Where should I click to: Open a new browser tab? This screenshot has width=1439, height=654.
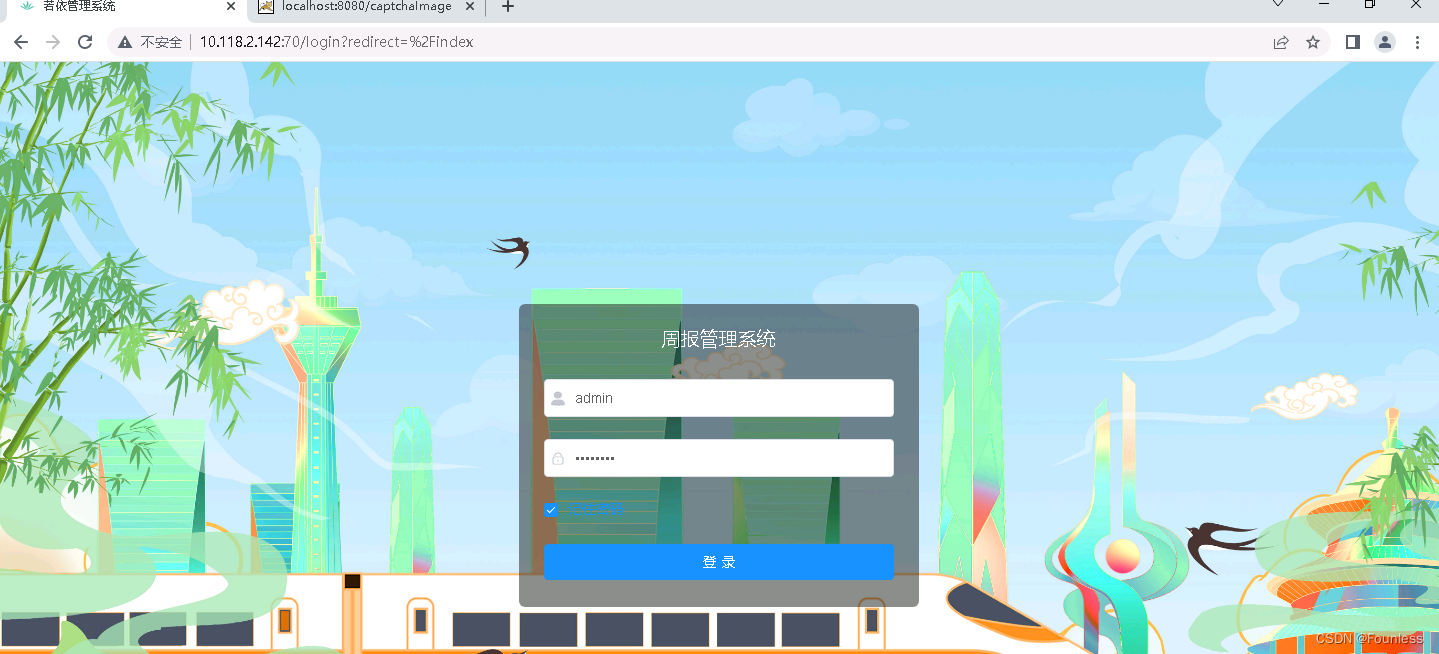pos(508,7)
